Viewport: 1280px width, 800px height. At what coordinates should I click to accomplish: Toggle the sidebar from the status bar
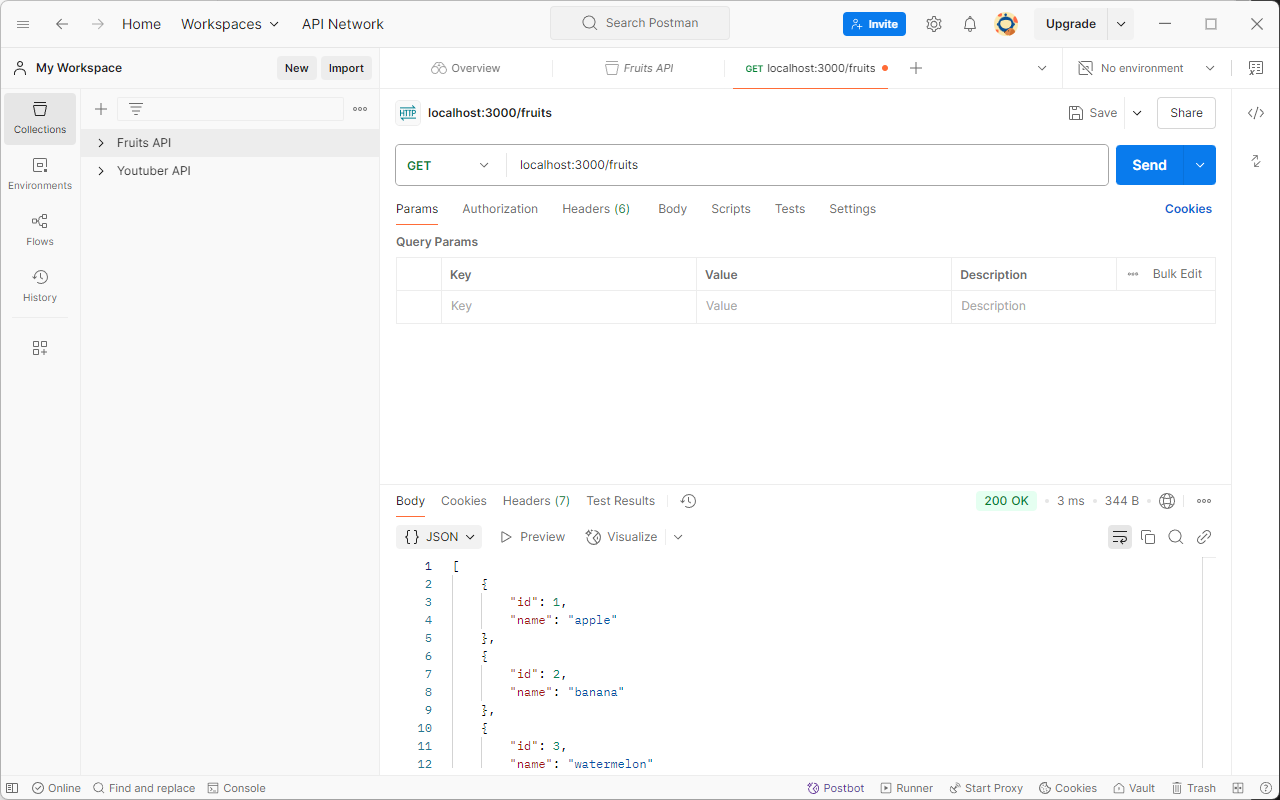[x=12, y=788]
